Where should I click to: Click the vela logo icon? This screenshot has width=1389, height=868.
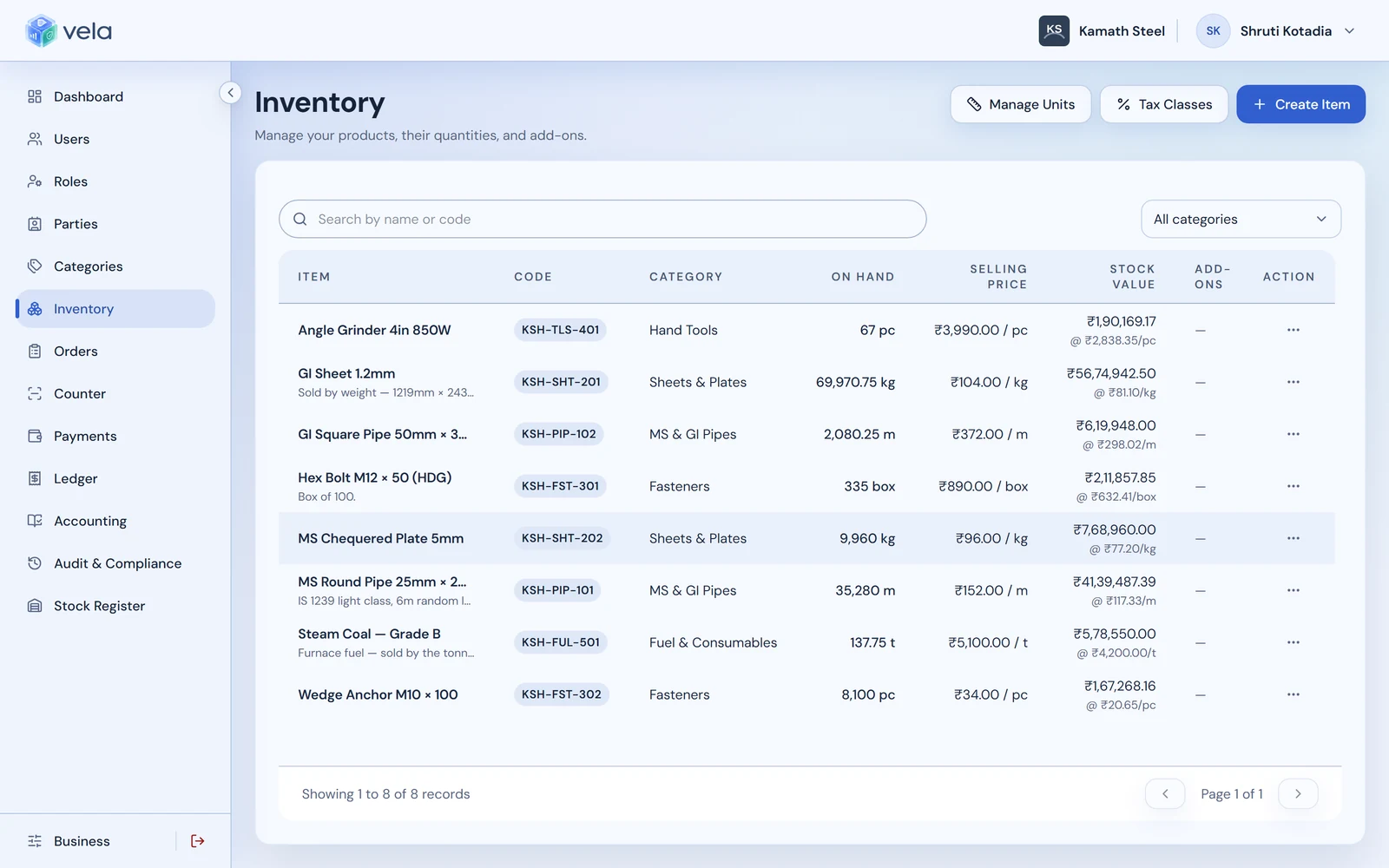pos(41,31)
